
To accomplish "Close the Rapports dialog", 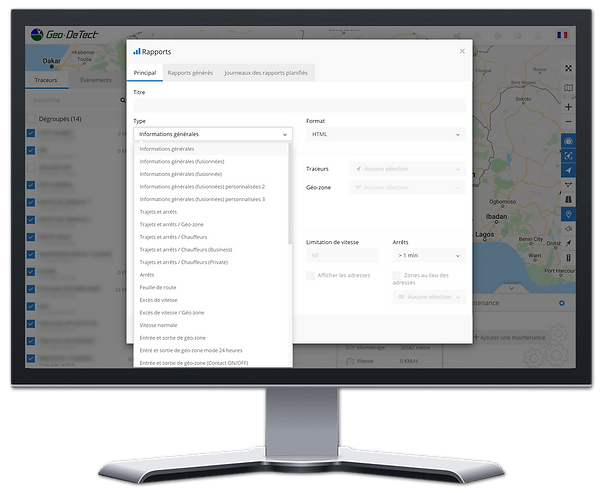I will [x=462, y=51].
